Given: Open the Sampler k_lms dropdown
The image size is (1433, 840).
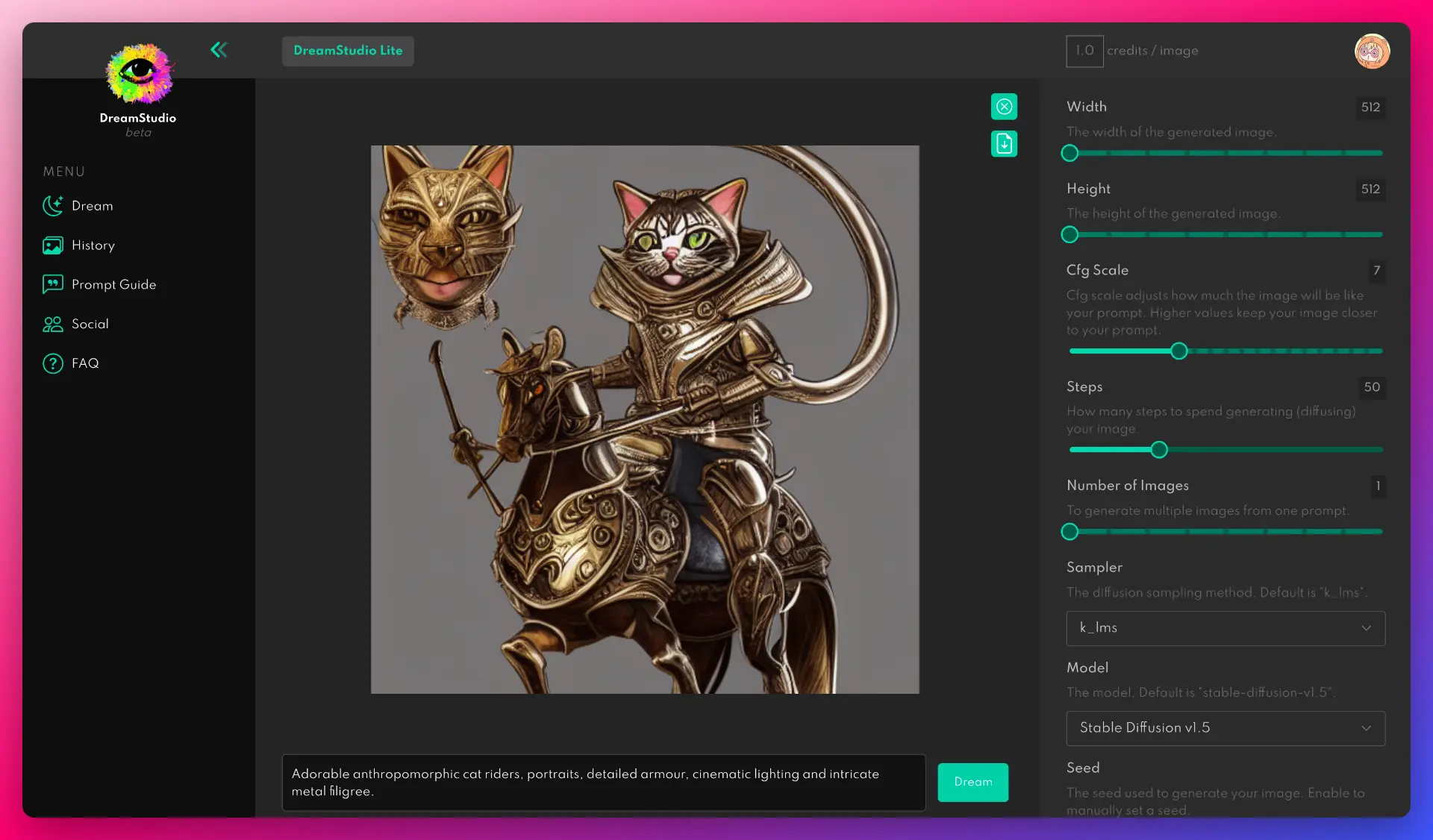Looking at the screenshot, I should coord(1224,628).
